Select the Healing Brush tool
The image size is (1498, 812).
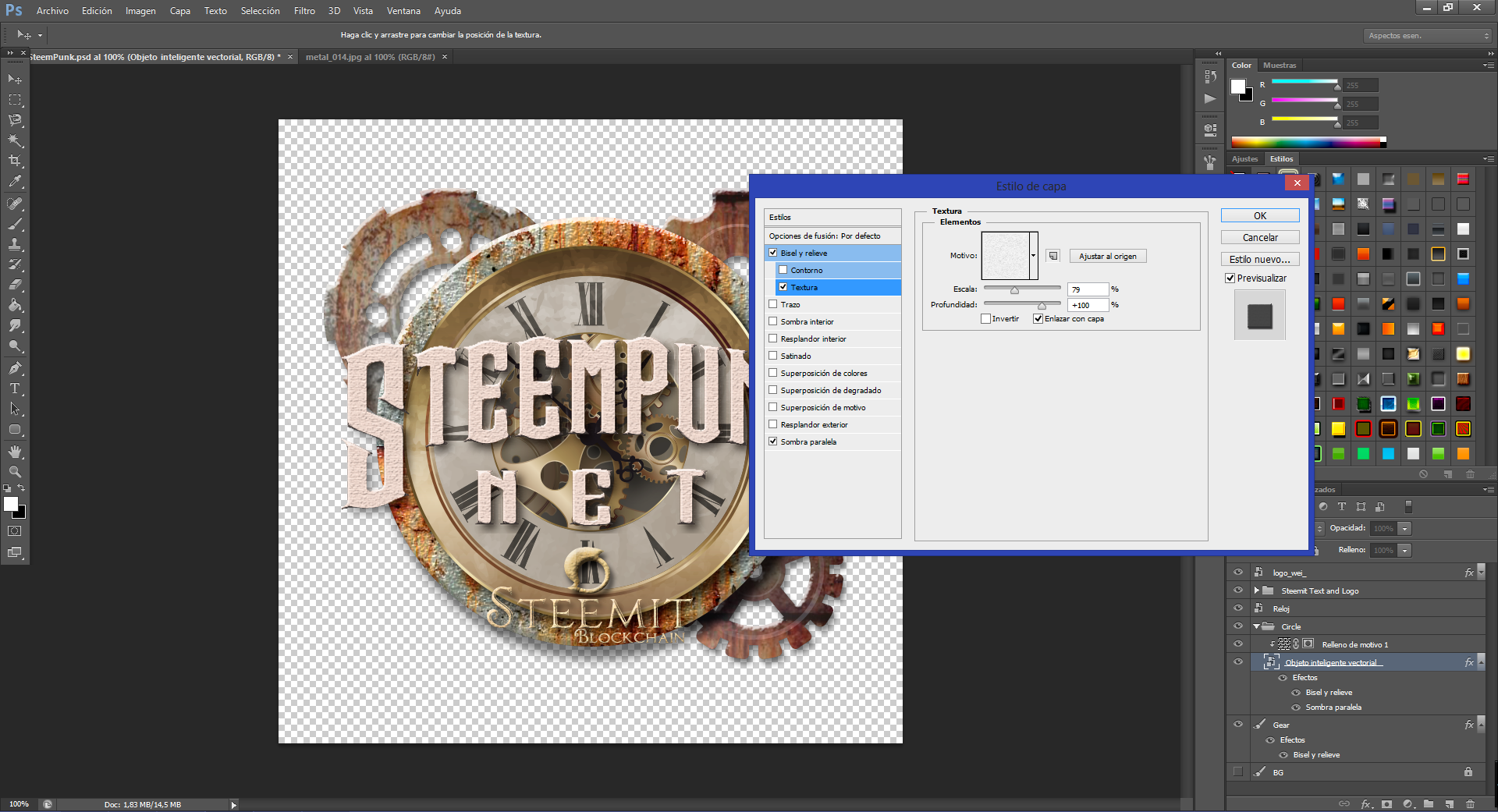pos(15,204)
